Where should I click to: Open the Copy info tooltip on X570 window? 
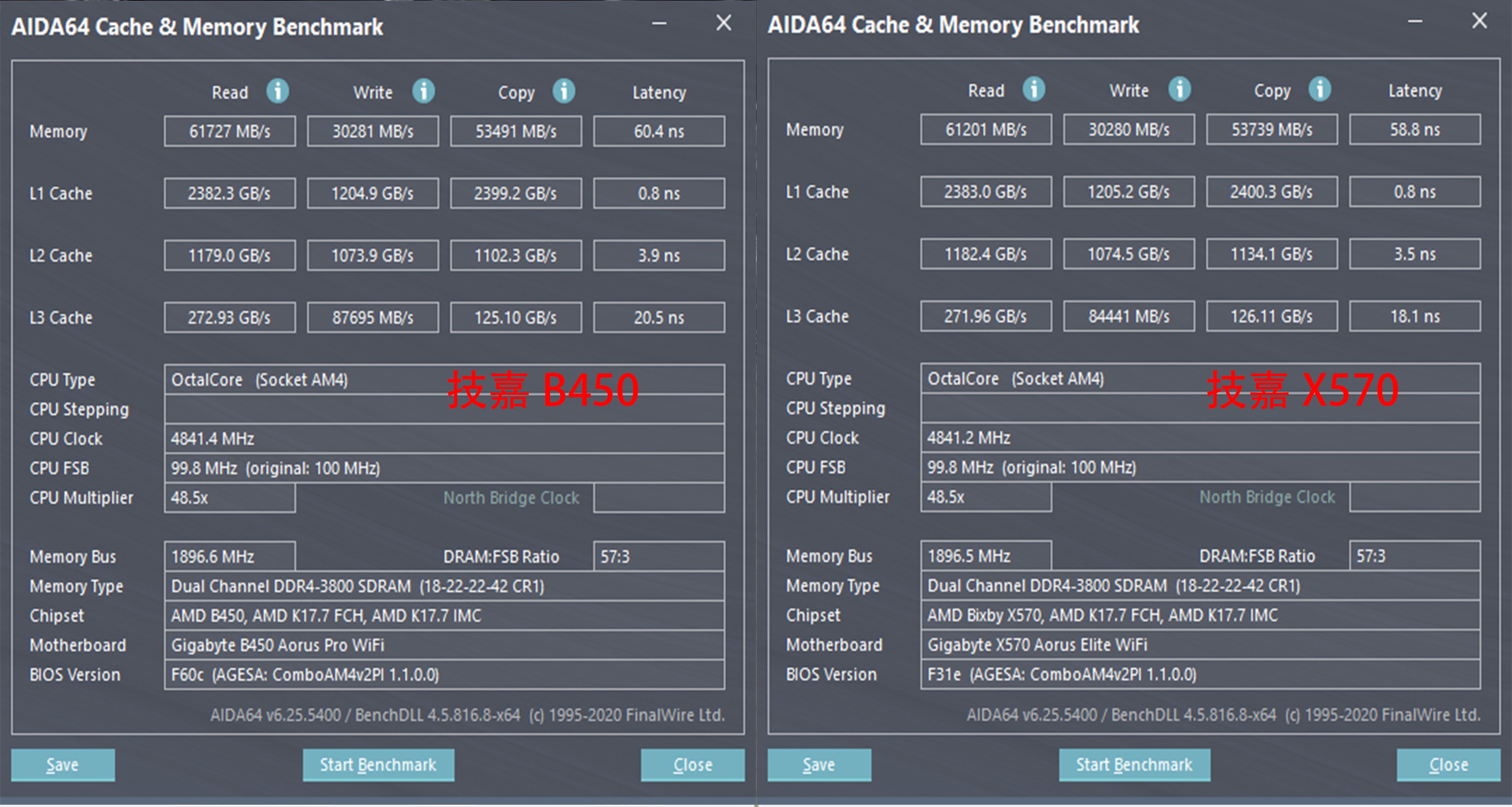tap(1319, 89)
